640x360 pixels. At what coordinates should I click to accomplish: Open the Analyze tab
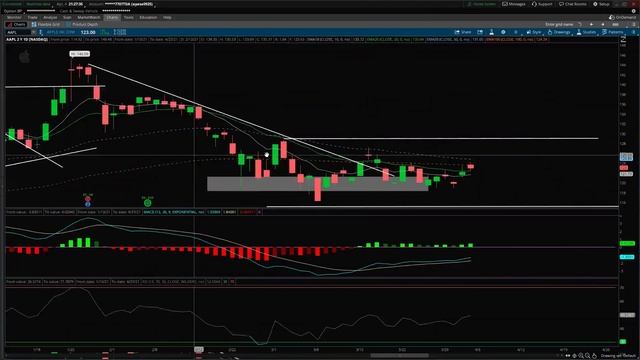[x=50, y=18]
